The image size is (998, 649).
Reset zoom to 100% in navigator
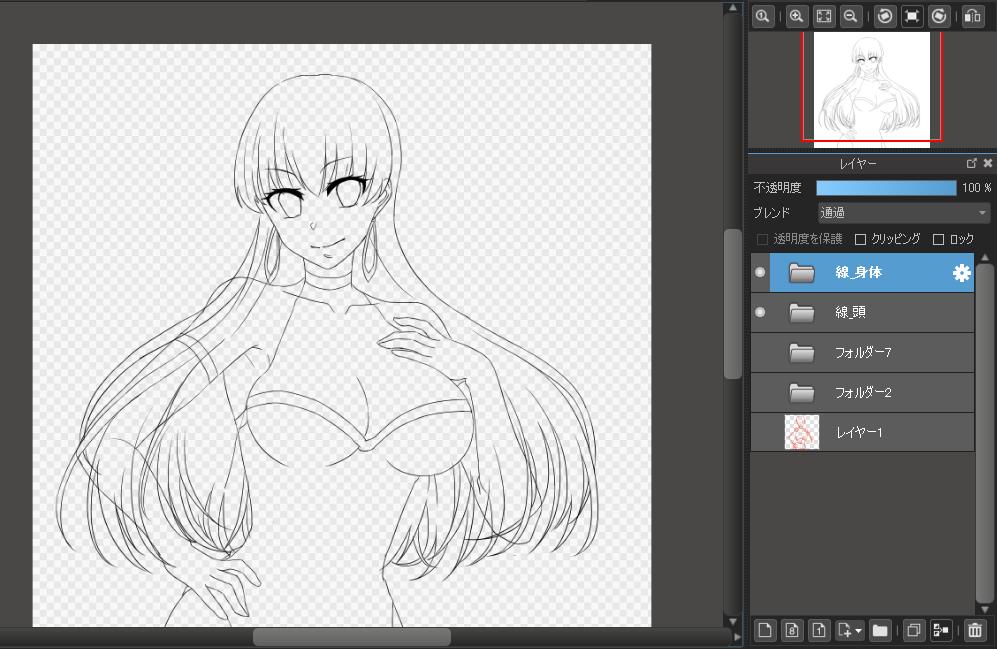[x=763, y=16]
